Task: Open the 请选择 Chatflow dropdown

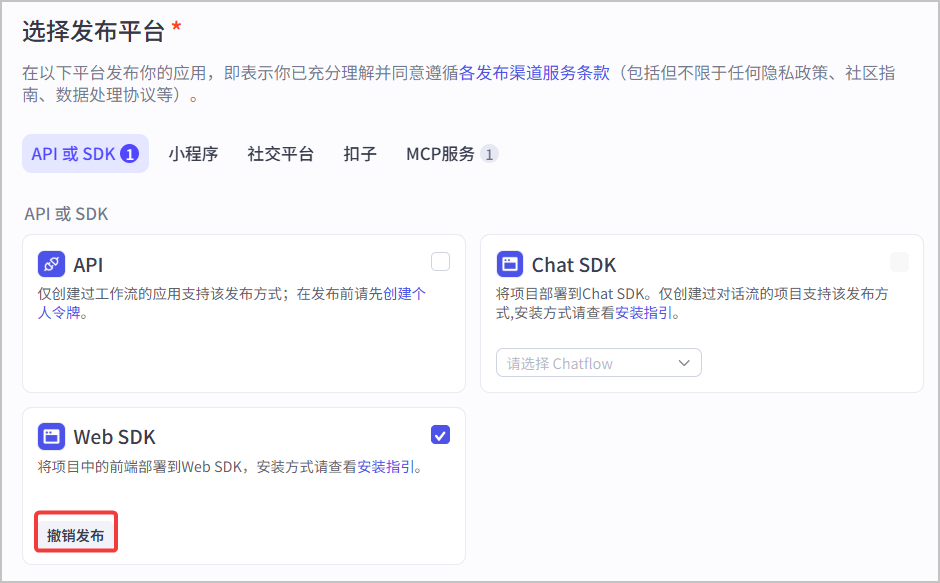Action: coord(598,363)
